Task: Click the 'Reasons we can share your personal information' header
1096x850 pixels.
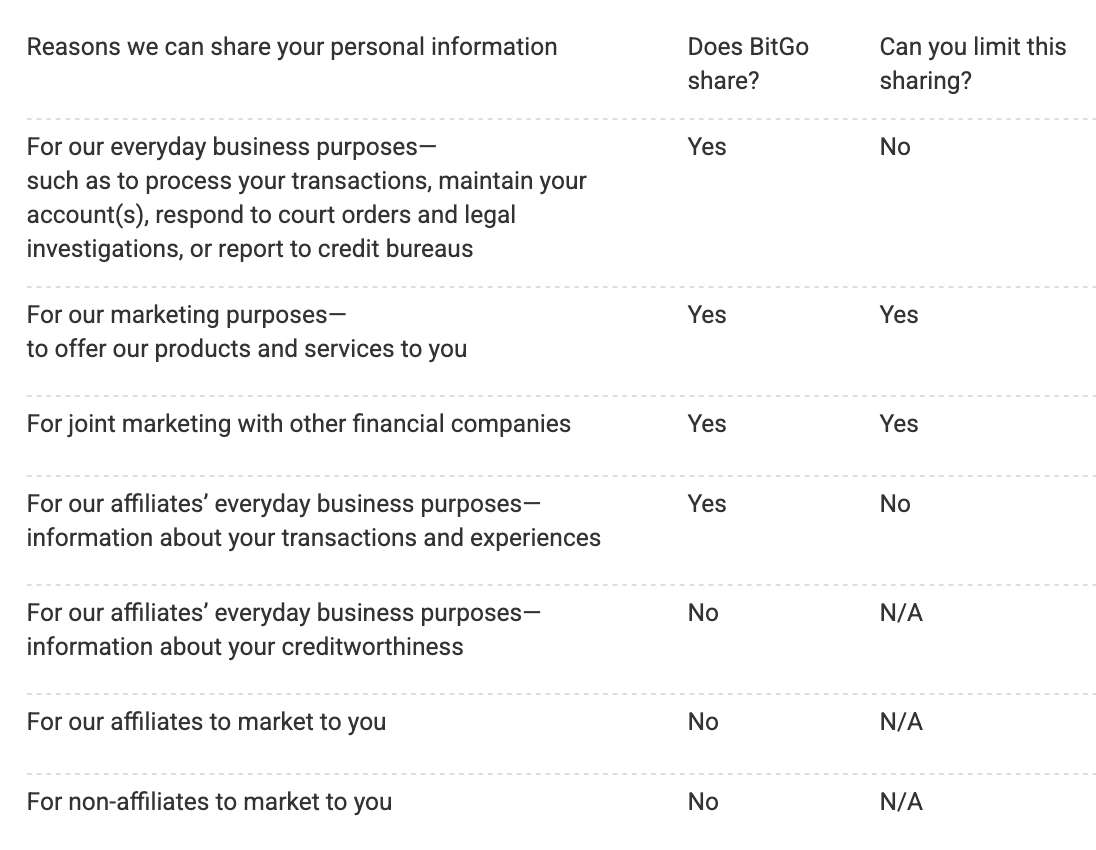Action: (291, 47)
